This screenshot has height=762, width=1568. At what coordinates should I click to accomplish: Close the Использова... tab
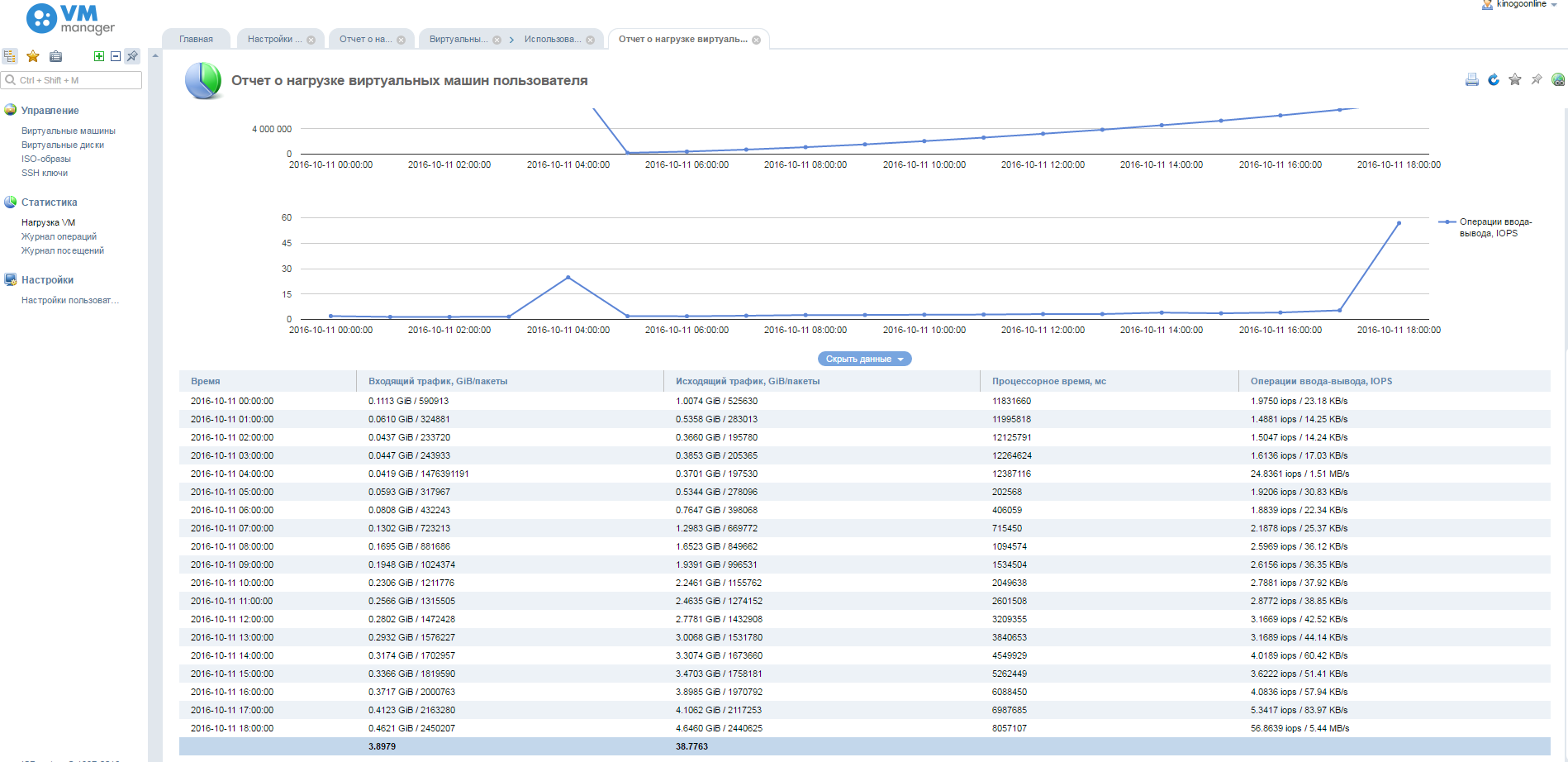click(x=590, y=40)
